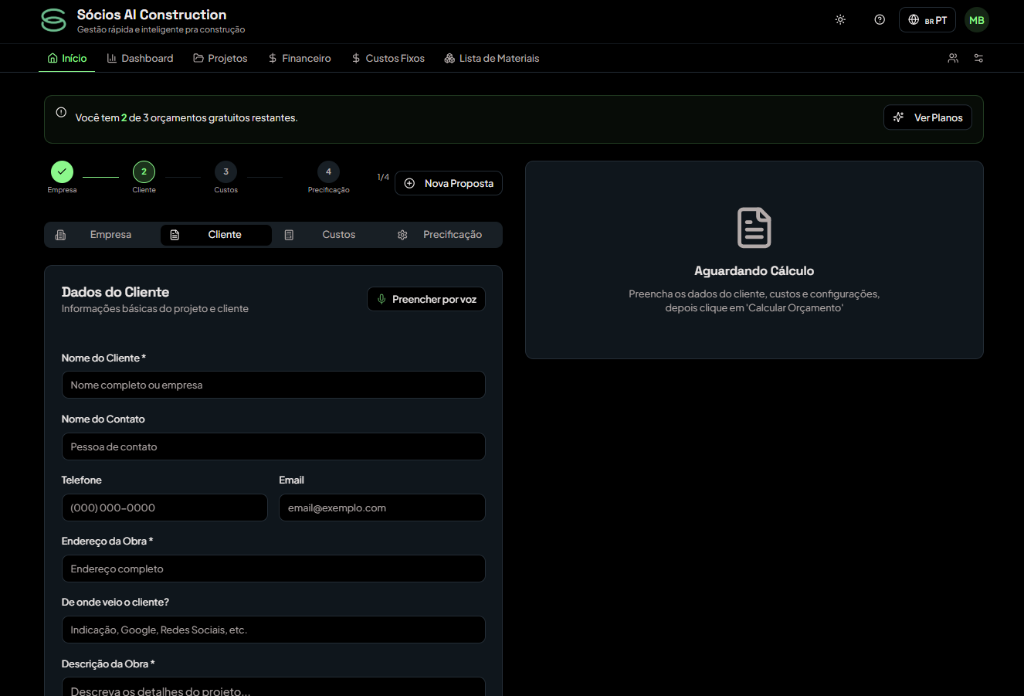Open the Projetos nav tab

point(221,58)
